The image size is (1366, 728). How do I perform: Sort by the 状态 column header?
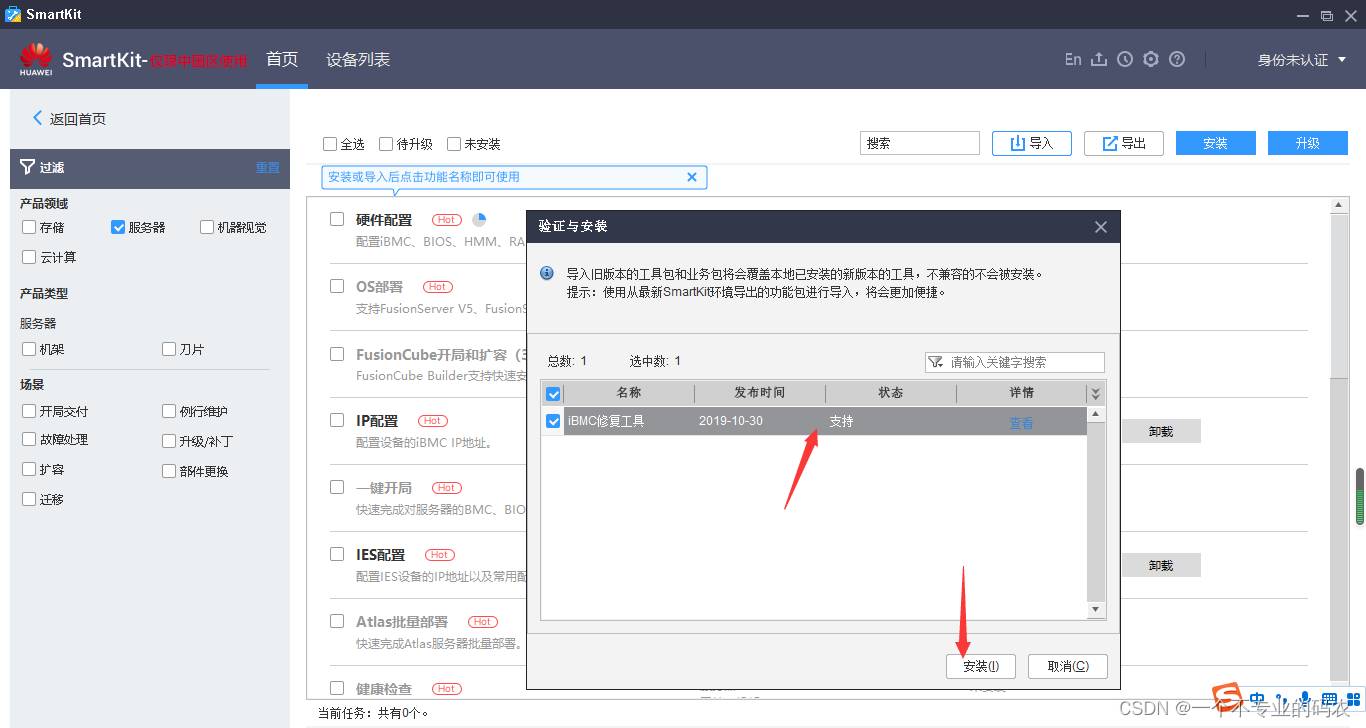click(x=891, y=393)
